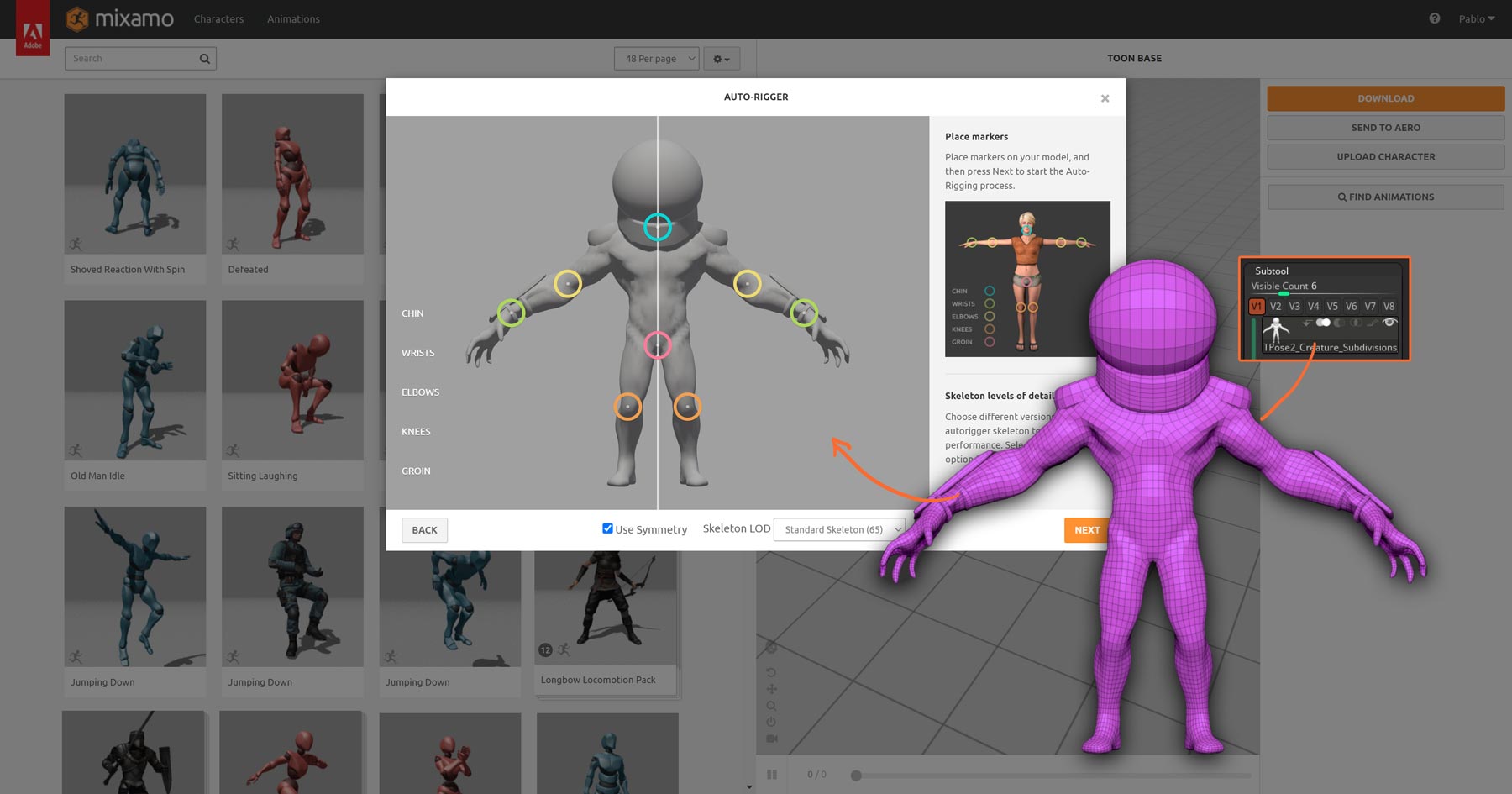The height and width of the screenshot is (794, 1512).
Task: Click the running figure icon on Old Man Idle
Action: (76, 450)
